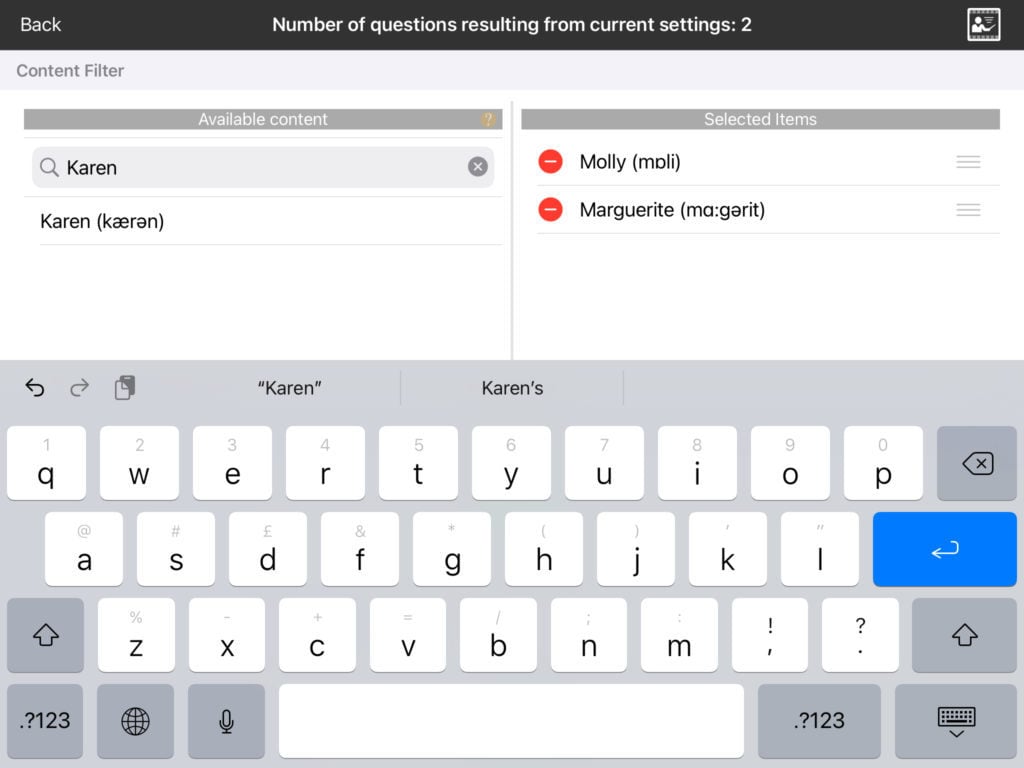The image size is (1024, 768).
Task: Tap the left shift key
Action: [46, 635]
